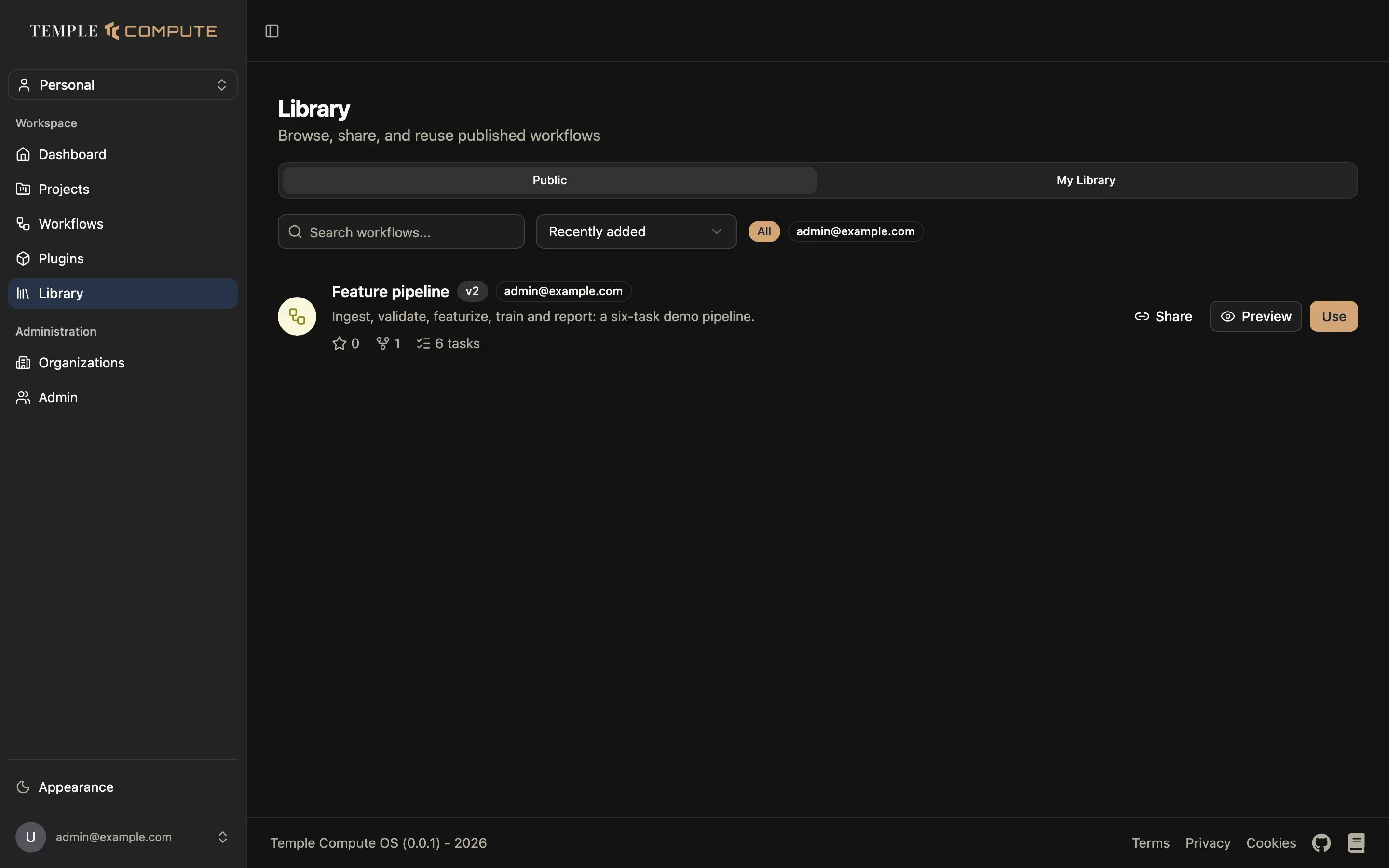The image size is (1389, 868).
Task: Click the Temple Compute OS footer text
Action: click(x=378, y=843)
